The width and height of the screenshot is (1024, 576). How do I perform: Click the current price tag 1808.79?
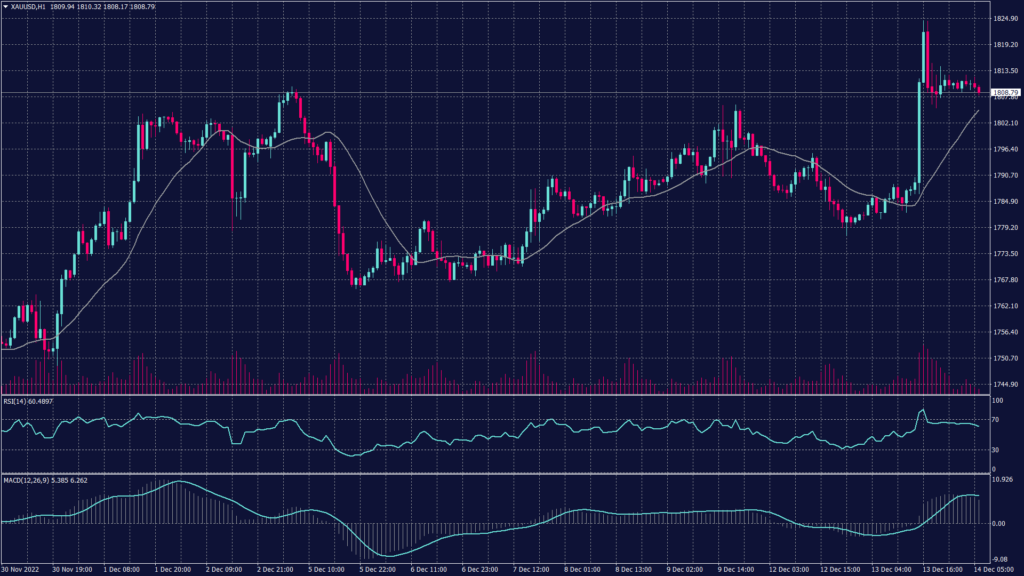[x=1003, y=93]
